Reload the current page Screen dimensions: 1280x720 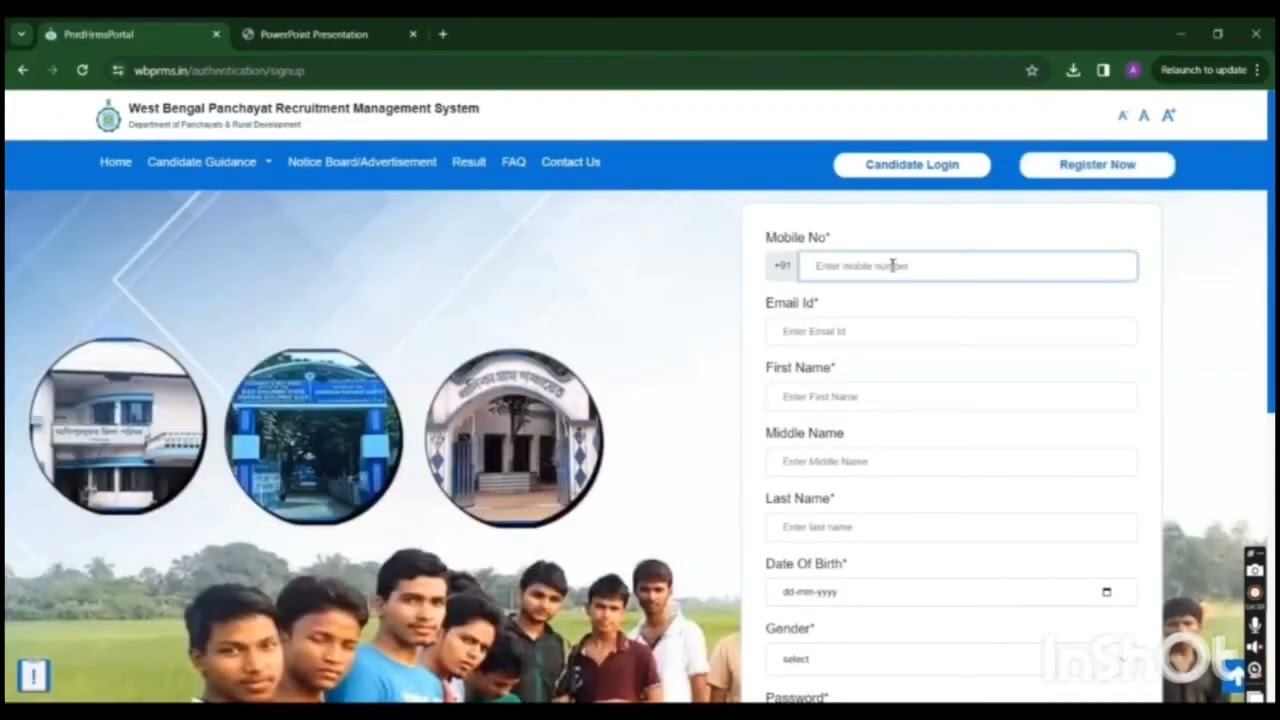click(x=82, y=70)
